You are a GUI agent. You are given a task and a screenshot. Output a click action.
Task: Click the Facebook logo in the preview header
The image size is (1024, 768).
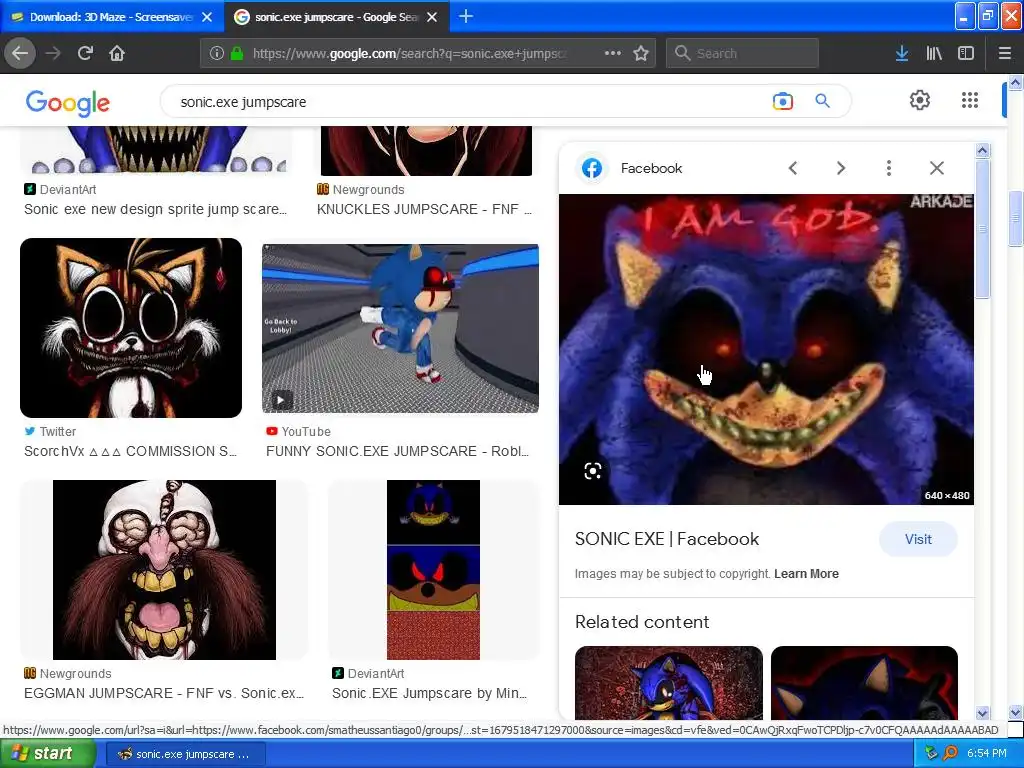[592, 168]
